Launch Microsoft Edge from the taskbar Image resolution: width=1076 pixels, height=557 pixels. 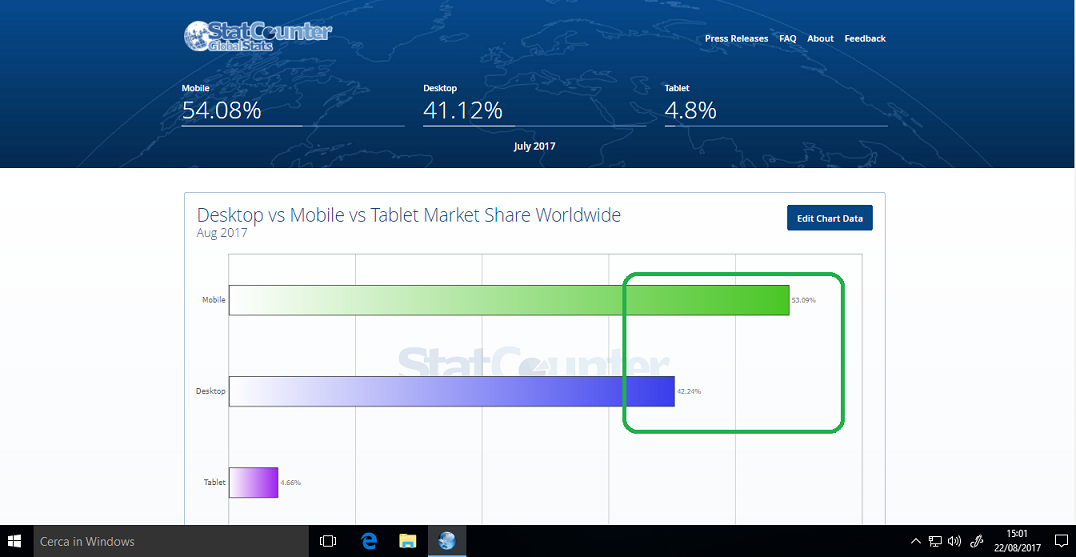click(x=370, y=541)
